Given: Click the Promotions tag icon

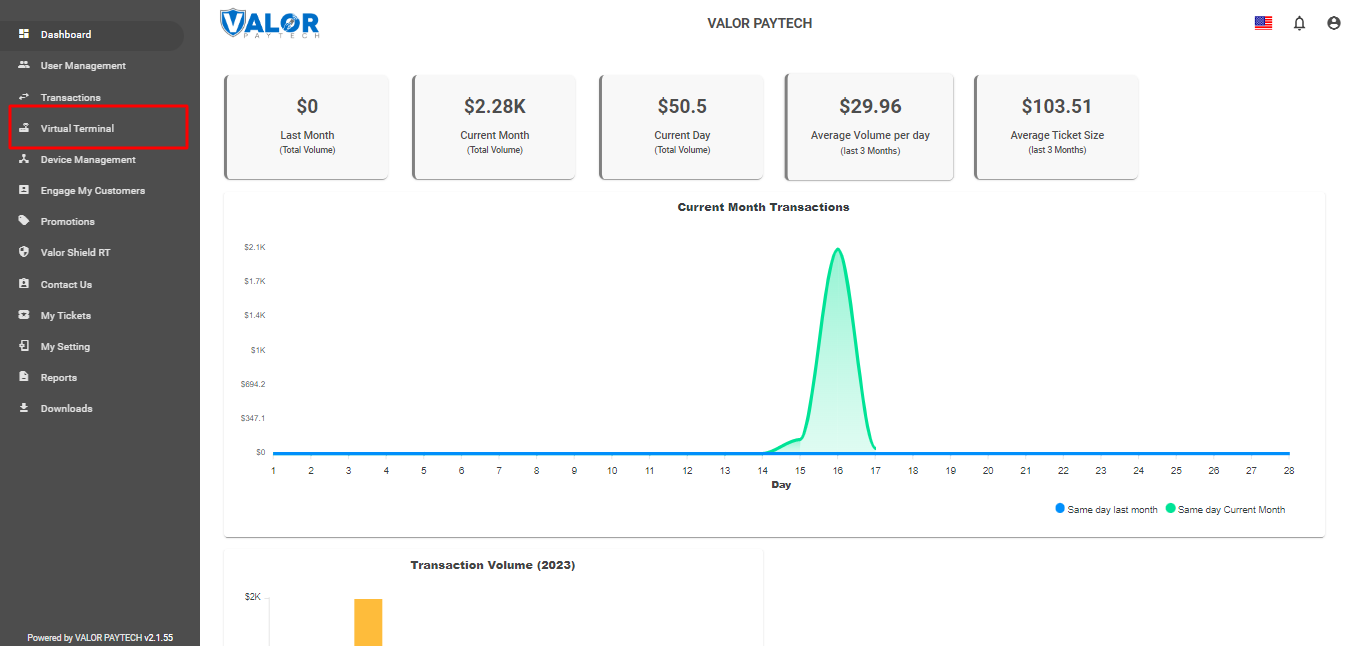Looking at the screenshot, I should [24, 221].
